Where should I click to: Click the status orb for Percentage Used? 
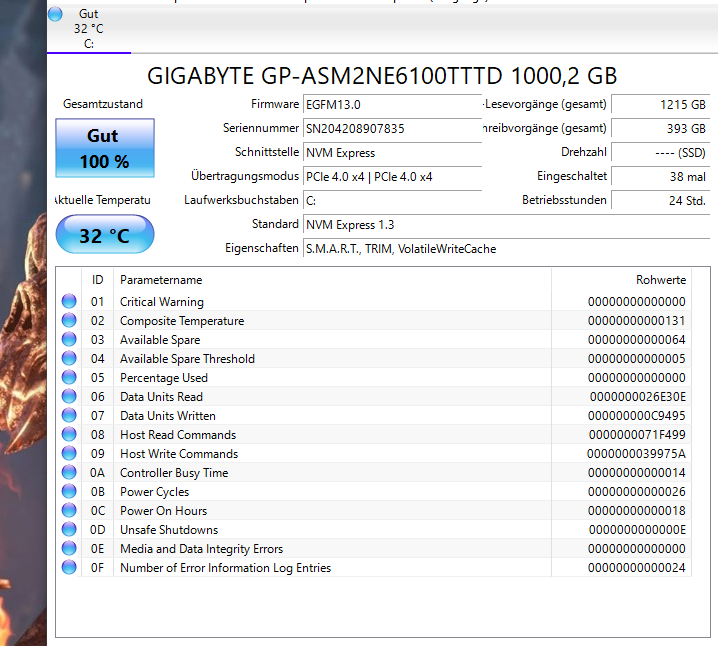69,377
